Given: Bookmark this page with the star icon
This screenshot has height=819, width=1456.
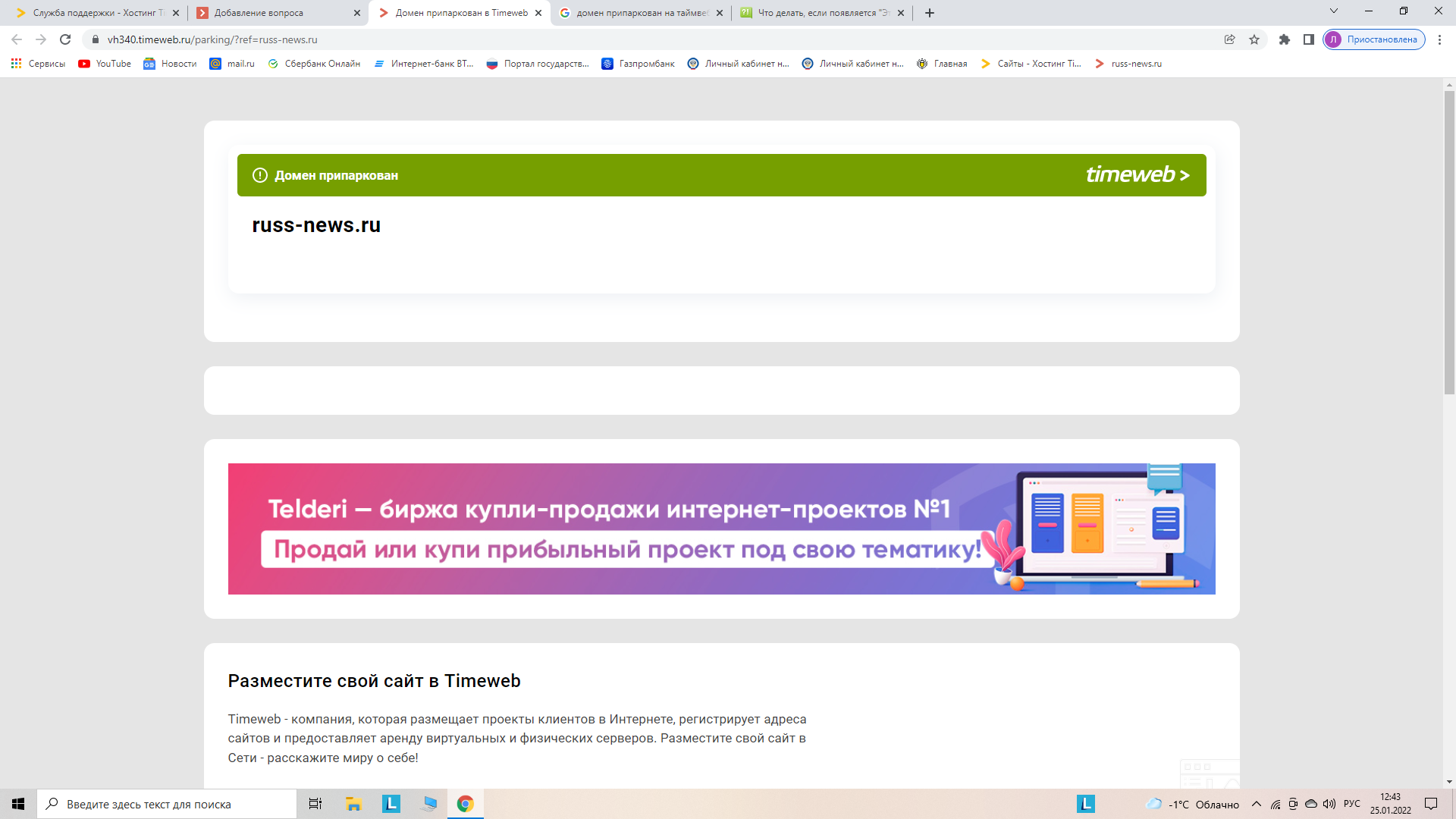Looking at the screenshot, I should (x=1254, y=39).
